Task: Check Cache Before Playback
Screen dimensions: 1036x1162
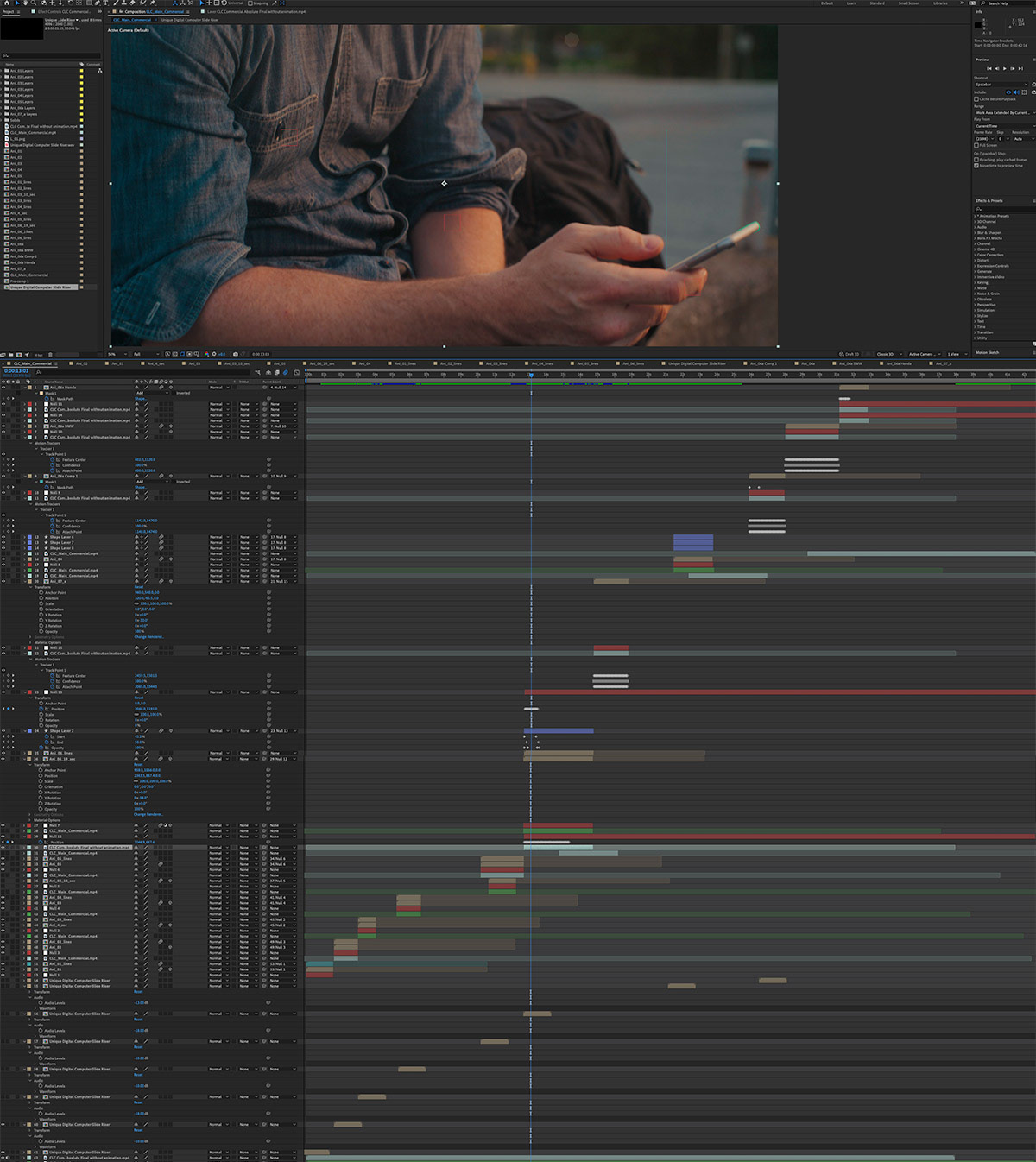Action: pyautogui.click(x=976, y=99)
